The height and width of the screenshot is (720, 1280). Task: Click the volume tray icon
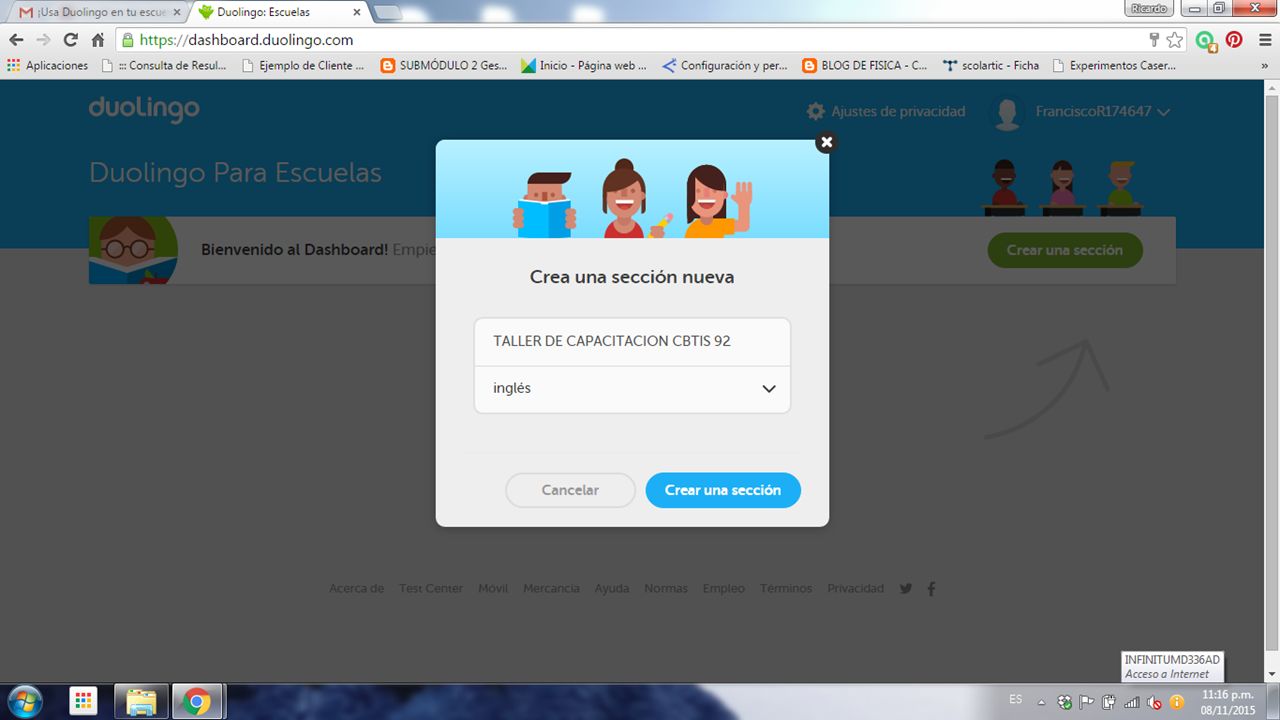[x=1154, y=702]
